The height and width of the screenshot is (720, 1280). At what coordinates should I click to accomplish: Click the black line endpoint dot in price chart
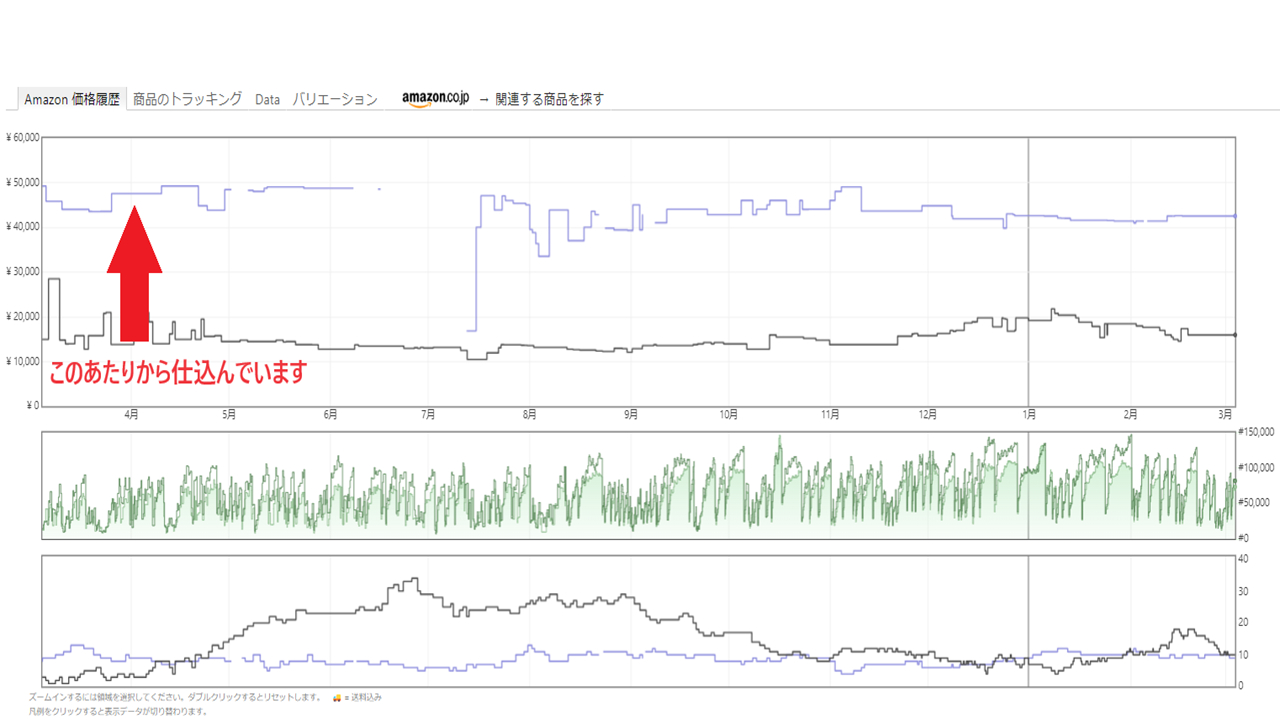coord(1236,335)
